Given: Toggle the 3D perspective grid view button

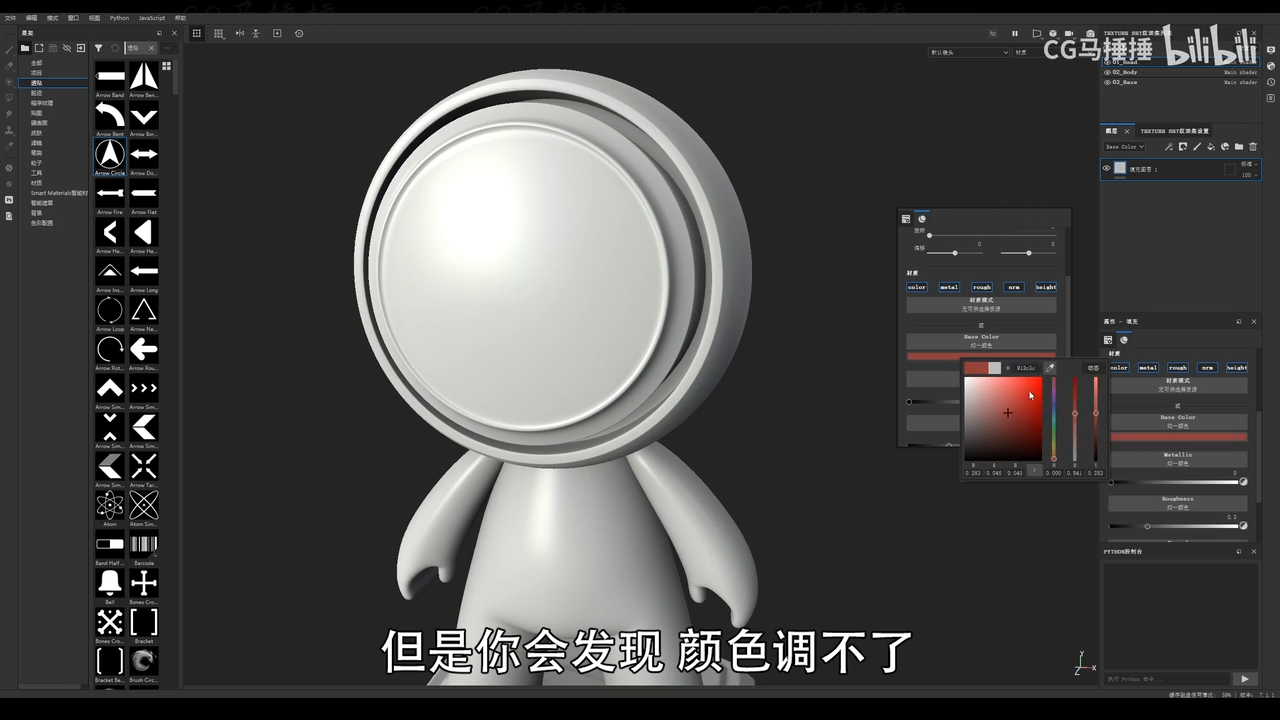Looking at the screenshot, I should [197, 33].
